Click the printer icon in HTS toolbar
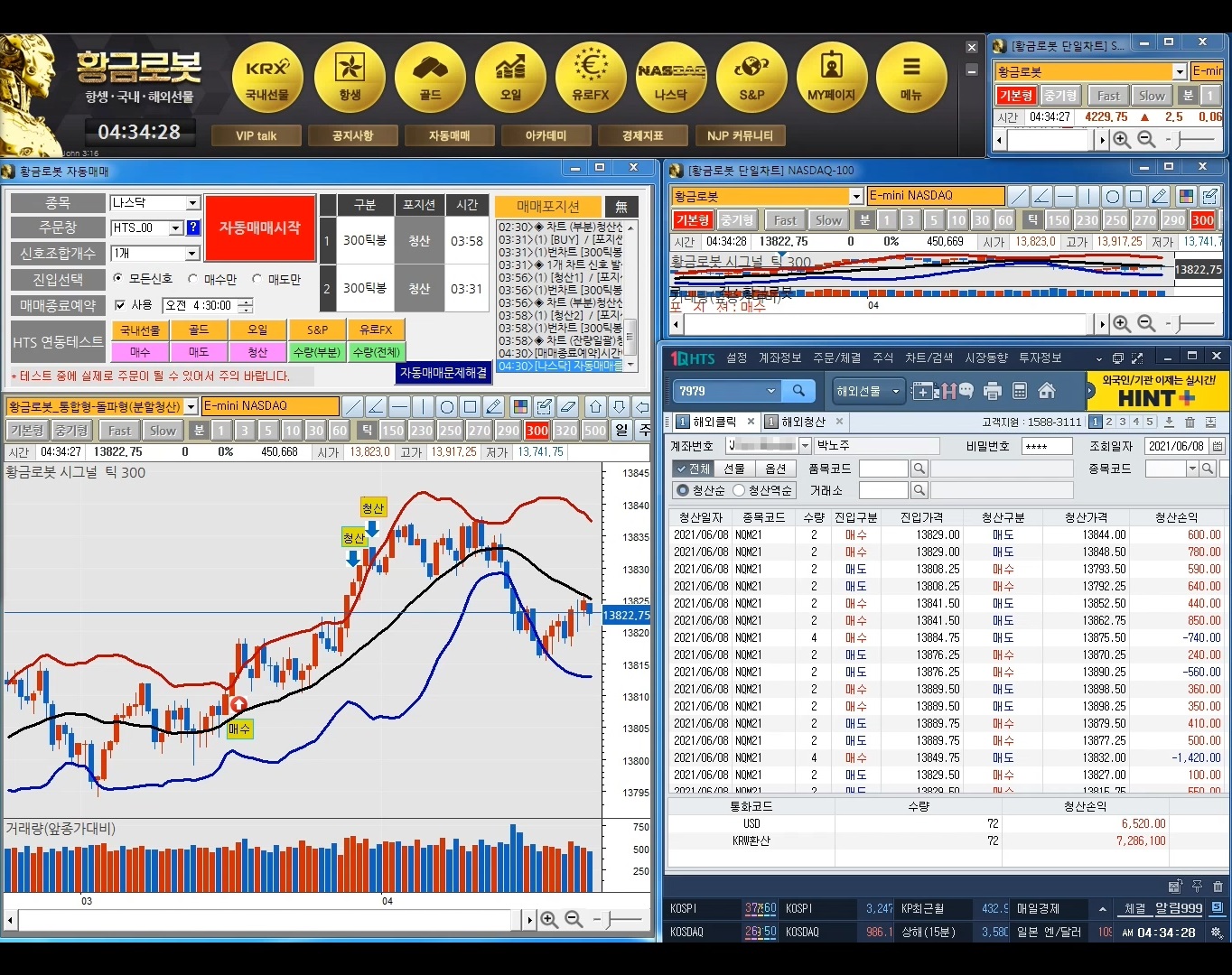This screenshot has height=975, width=1232. point(993,391)
